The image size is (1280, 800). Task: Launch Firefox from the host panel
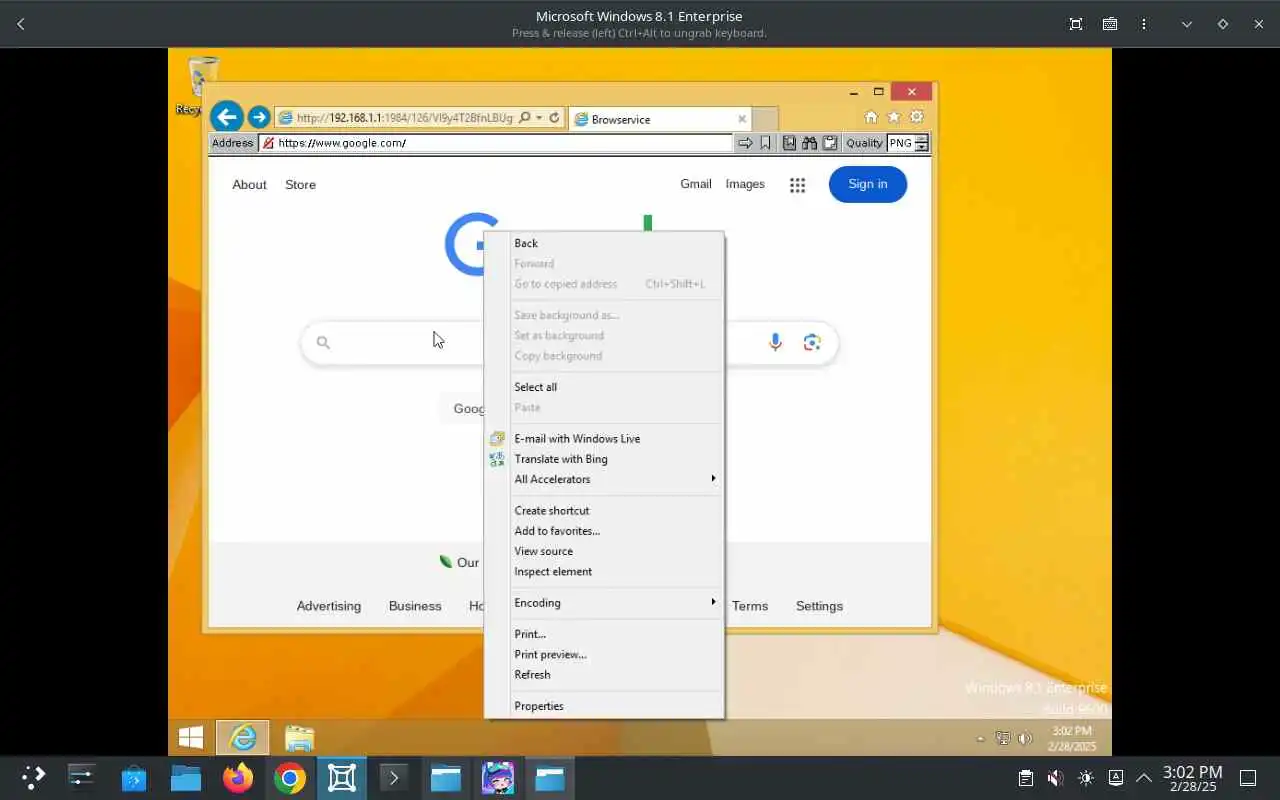238,778
